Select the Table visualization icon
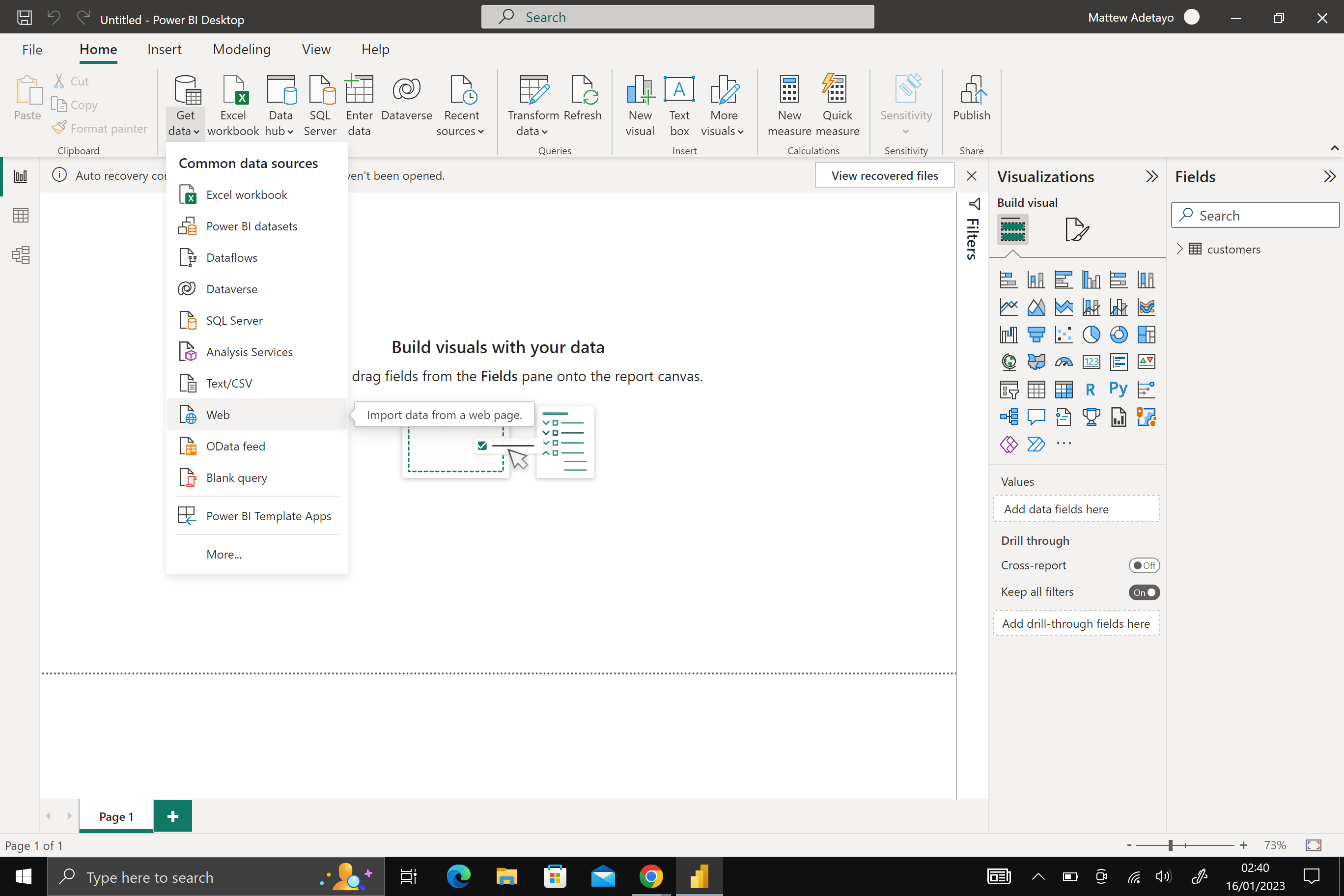Image resolution: width=1344 pixels, height=896 pixels. coord(1036,389)
